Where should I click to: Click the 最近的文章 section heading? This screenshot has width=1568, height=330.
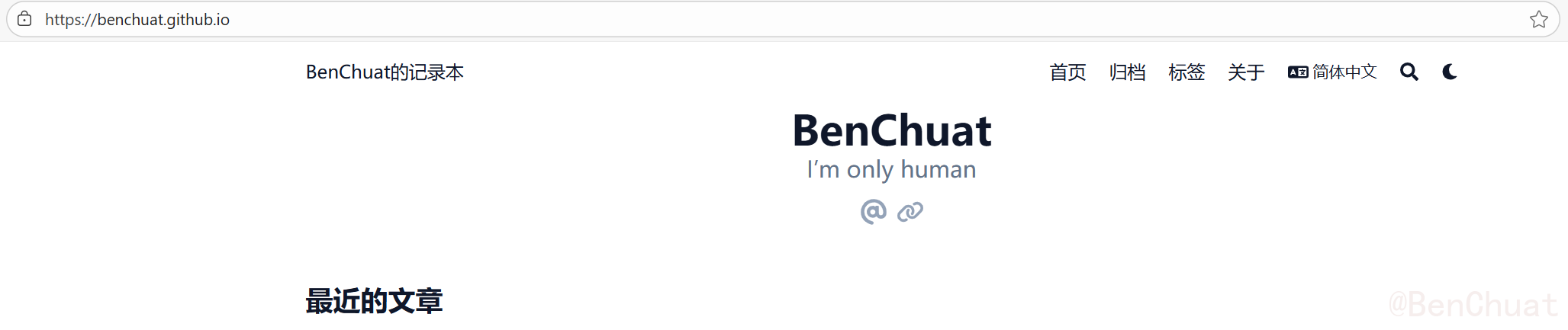pyautogui.click(x=374, y=301)
